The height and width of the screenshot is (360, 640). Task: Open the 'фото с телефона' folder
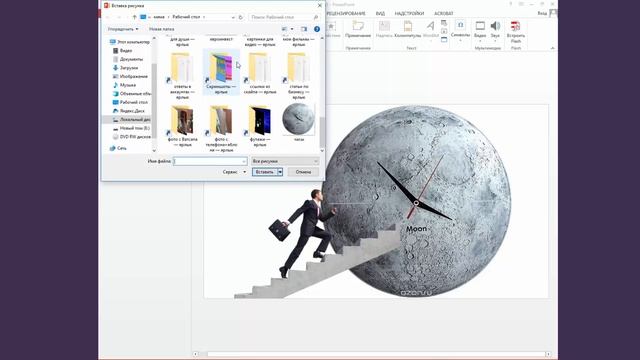[x=221, y=128]
